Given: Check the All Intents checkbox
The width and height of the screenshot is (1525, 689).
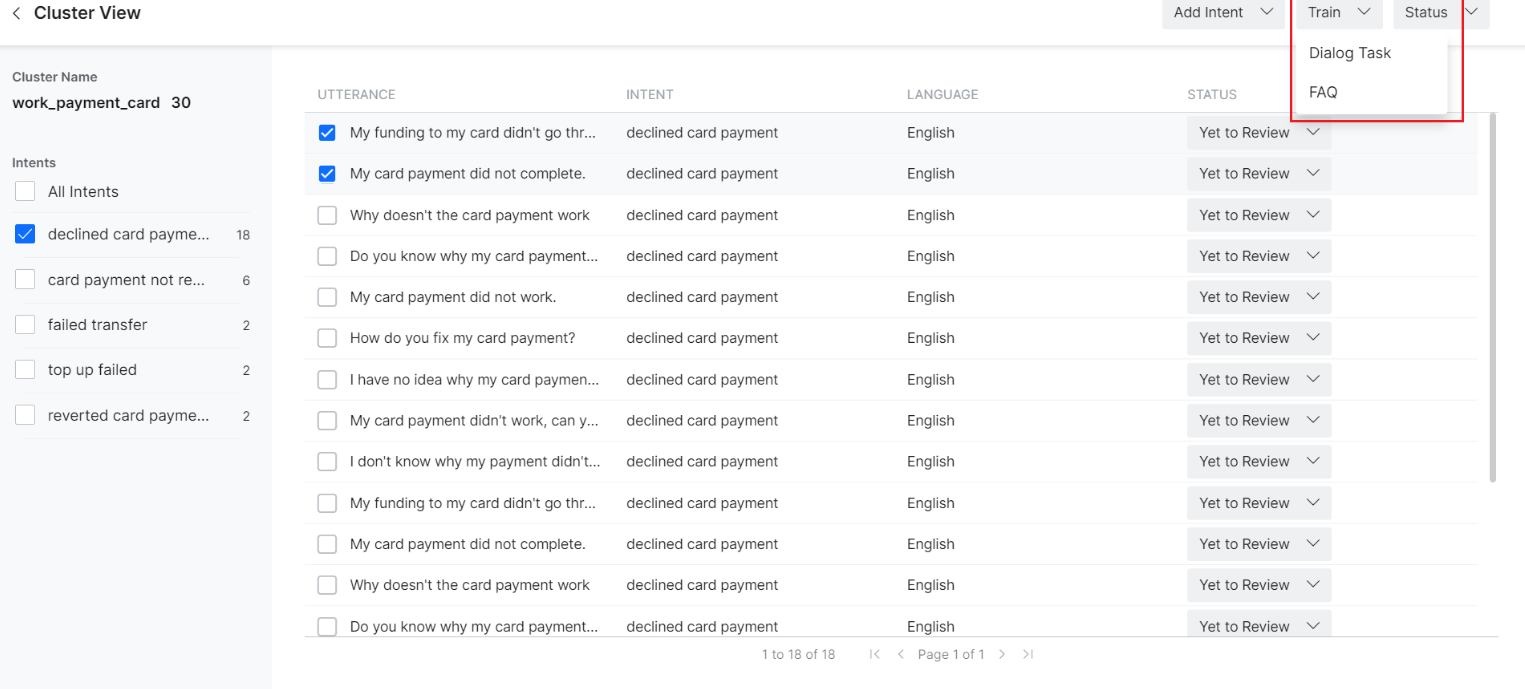Looking at the screenshot, I should coord(25,191).
